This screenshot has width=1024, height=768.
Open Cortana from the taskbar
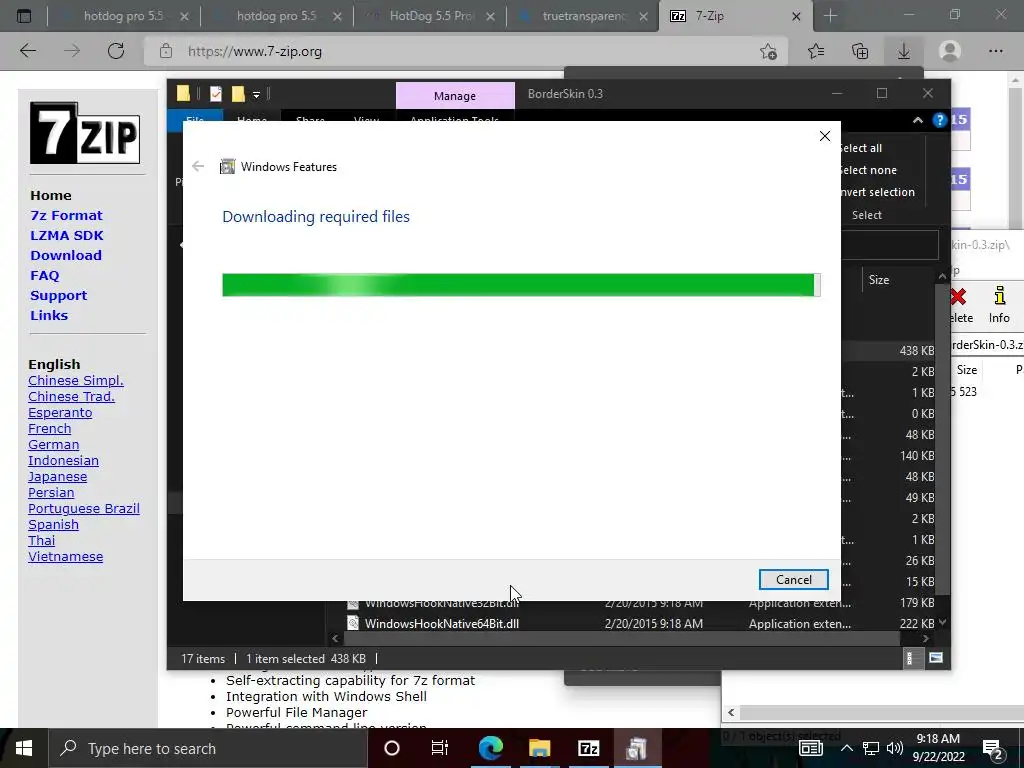392,748
